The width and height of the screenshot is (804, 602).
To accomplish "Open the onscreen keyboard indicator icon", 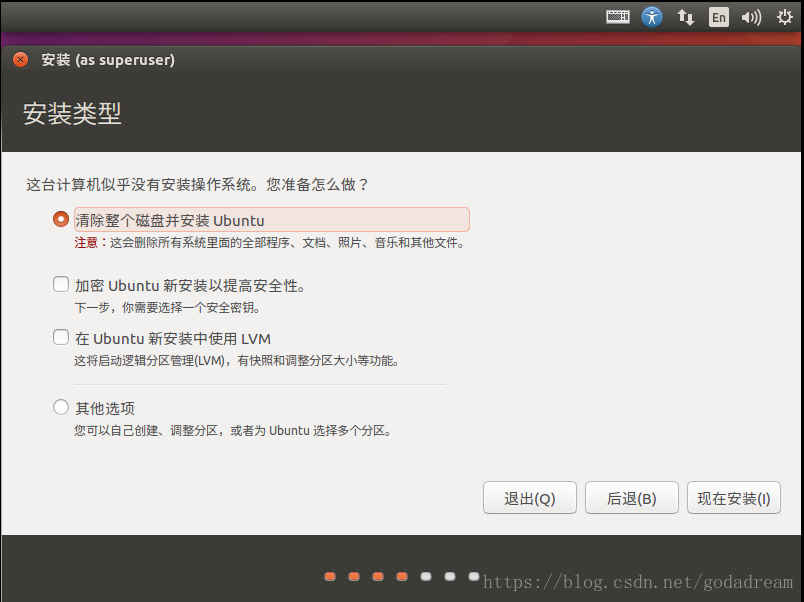I will pos(618,17).
